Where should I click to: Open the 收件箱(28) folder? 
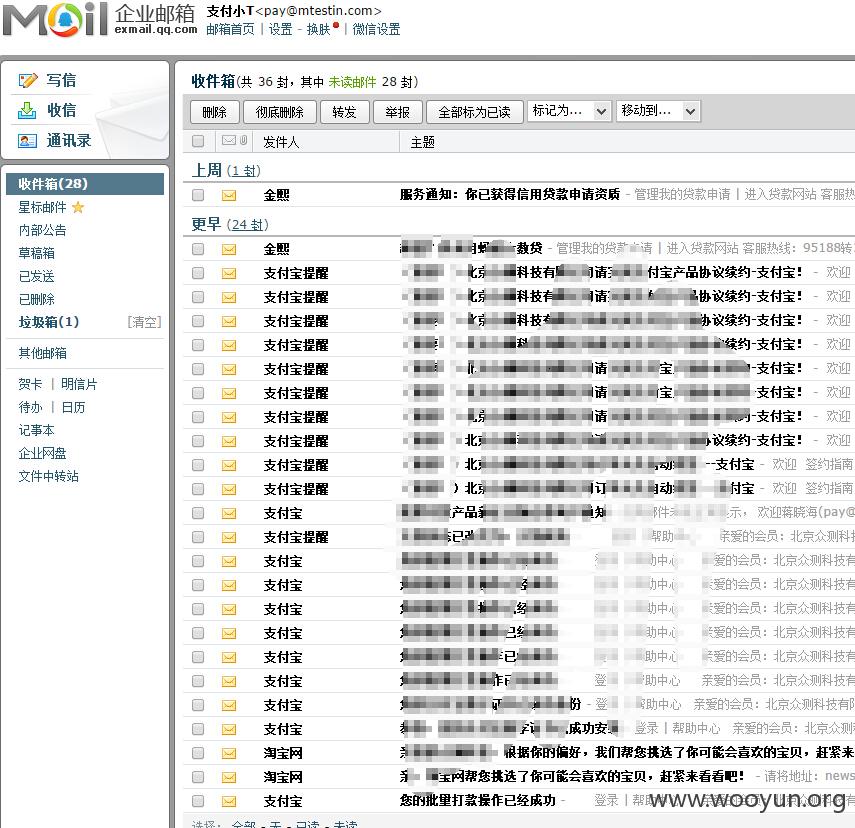tap(85, 184)
